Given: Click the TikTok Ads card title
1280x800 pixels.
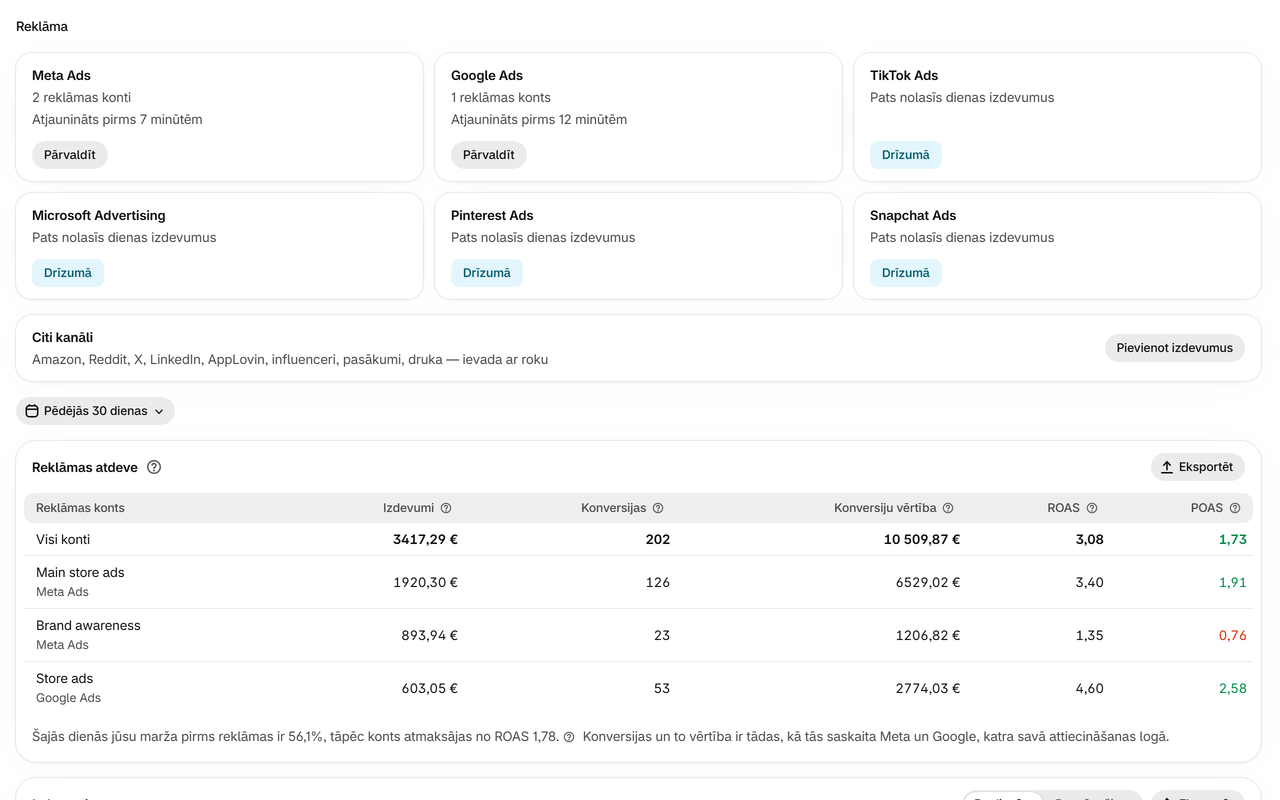Looking at the screenshot, I should pyautogui.click(x=904, y=76).
